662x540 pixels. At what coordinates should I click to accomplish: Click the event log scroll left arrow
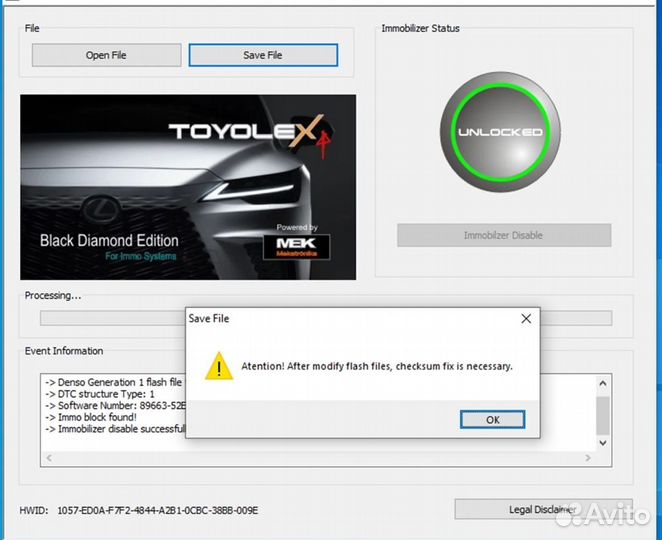[49, 458]
